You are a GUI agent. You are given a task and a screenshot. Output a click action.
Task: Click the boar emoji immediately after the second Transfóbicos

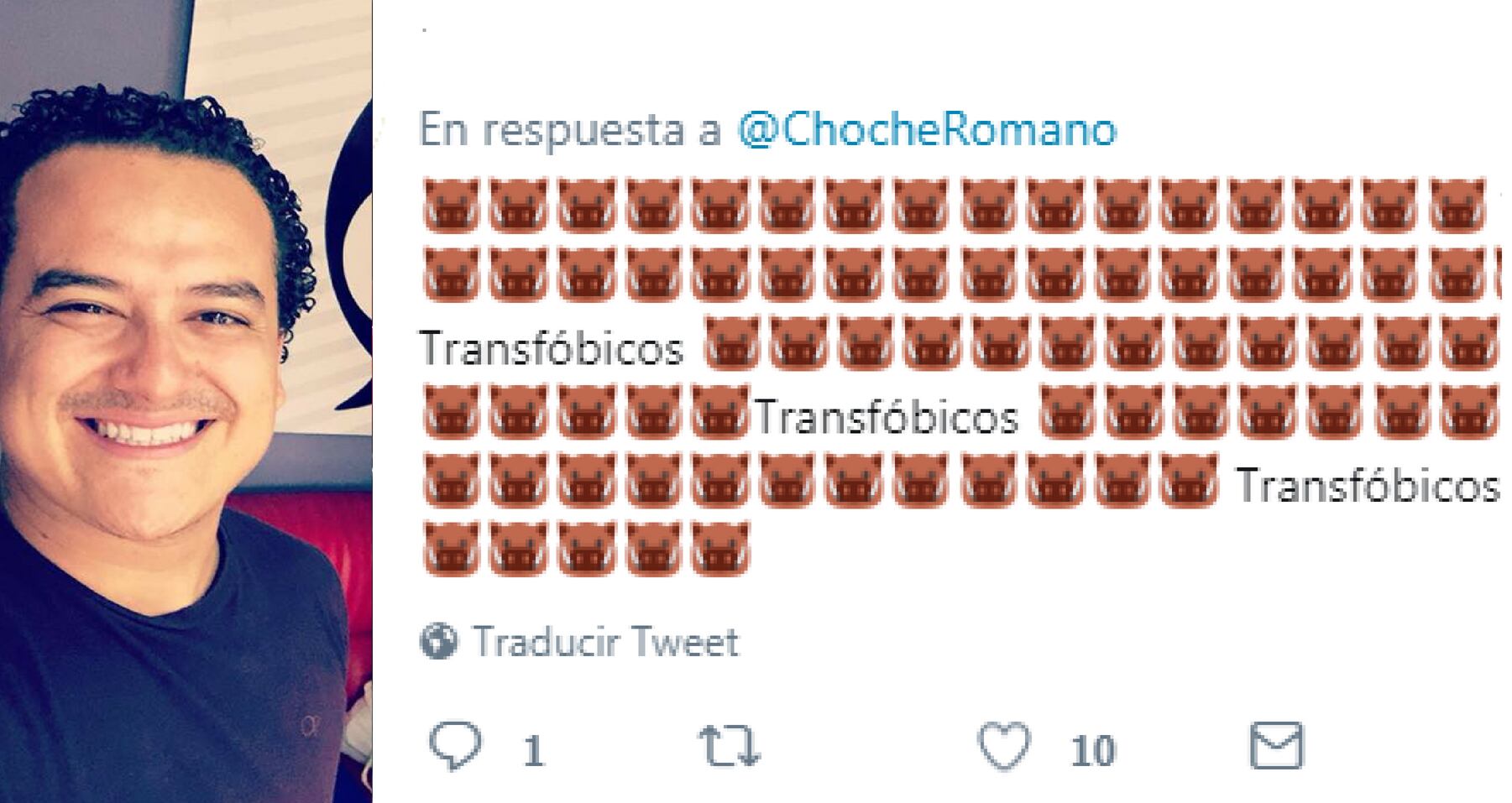[x=1068, y=412]
